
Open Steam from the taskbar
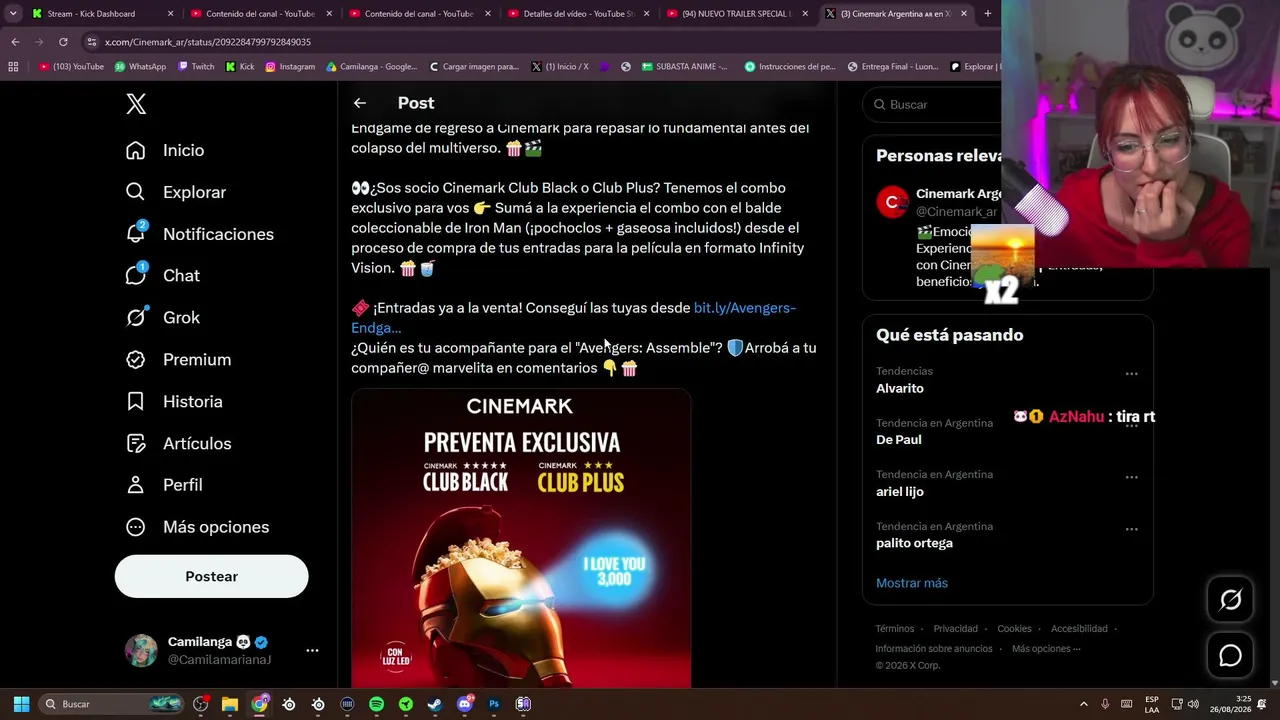(435, 704)
